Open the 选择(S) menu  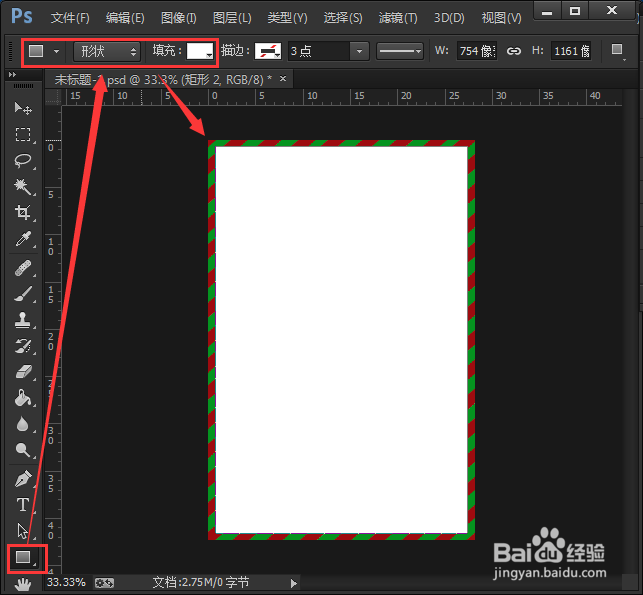pos(343,18)
